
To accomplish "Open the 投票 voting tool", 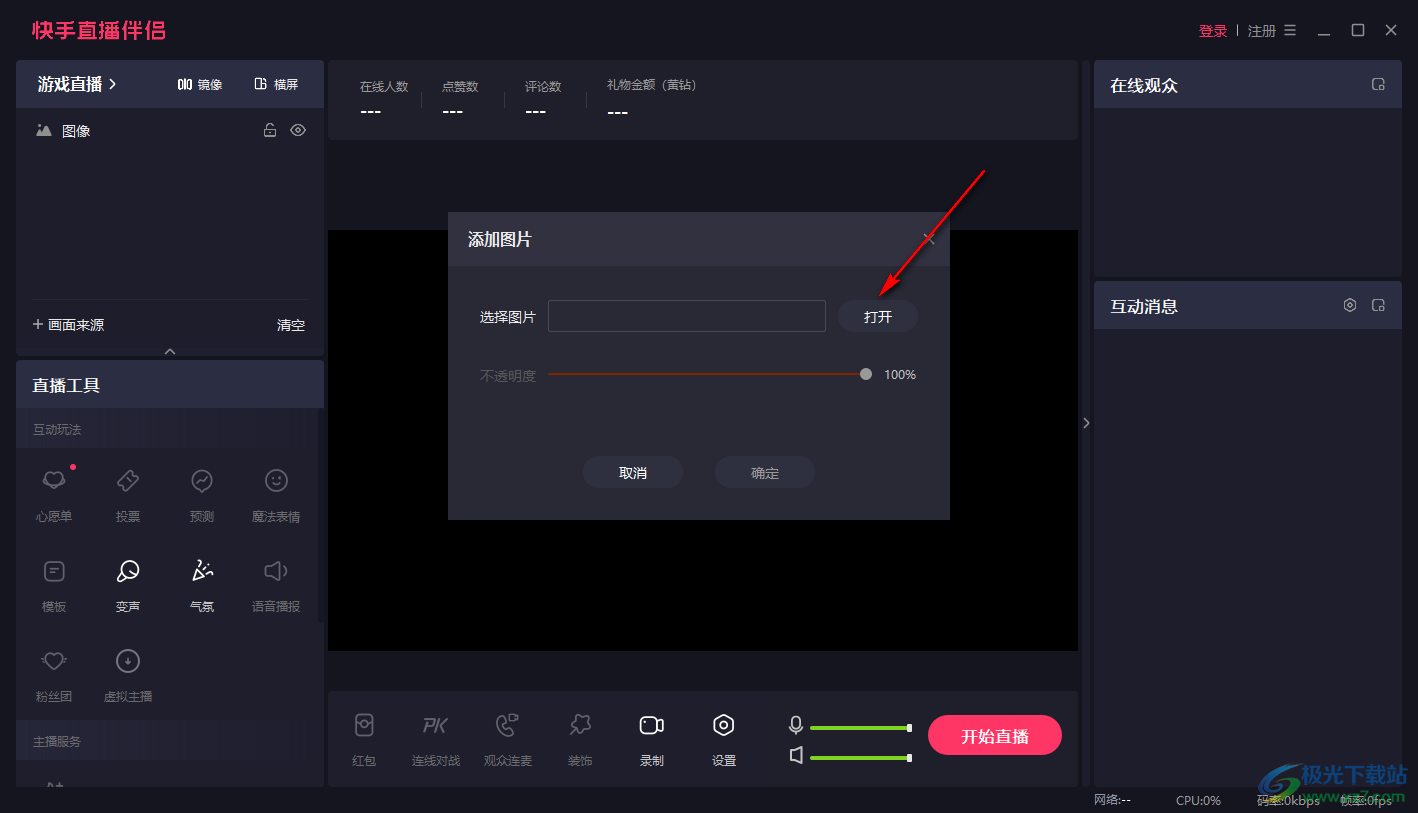I will click(128, 494).
